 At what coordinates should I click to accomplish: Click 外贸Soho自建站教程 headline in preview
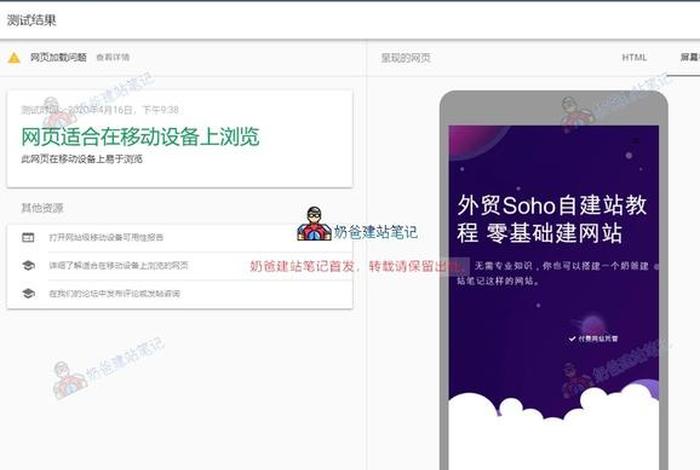552,219
